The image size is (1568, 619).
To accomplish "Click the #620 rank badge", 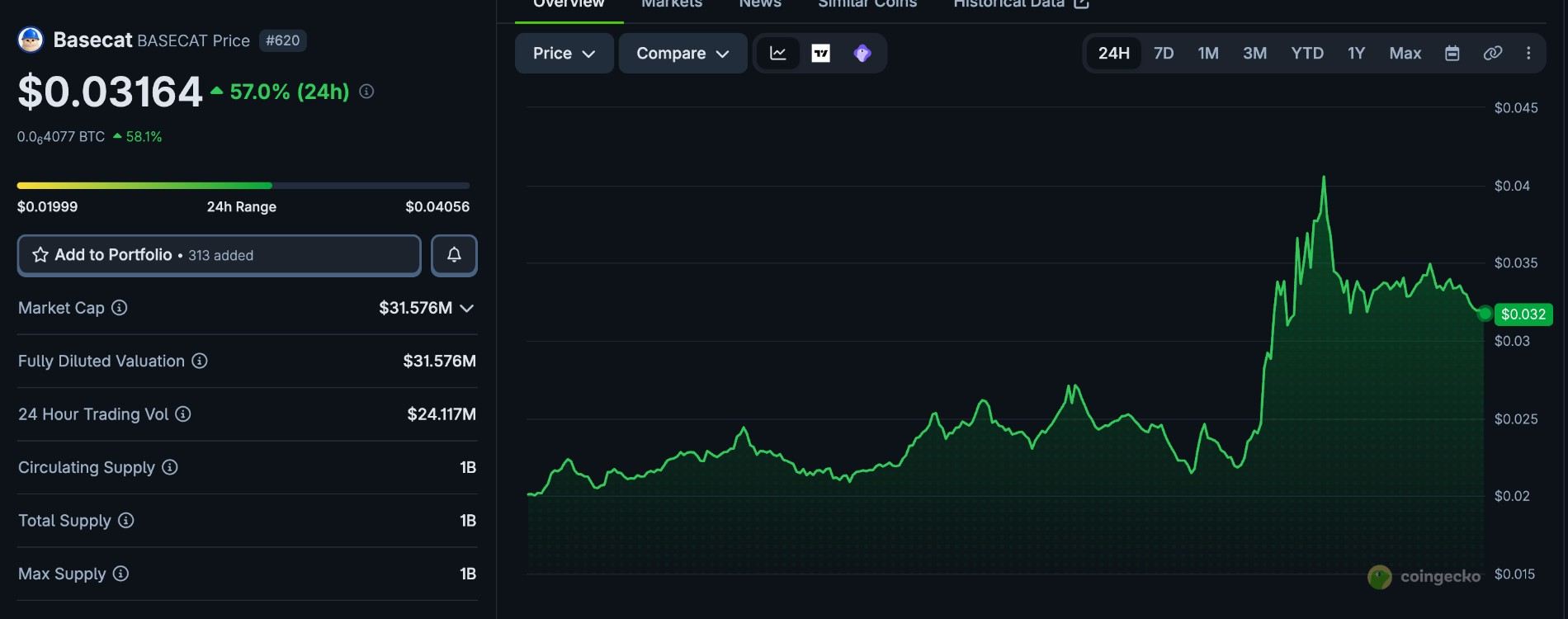I will tap(283, 40).
